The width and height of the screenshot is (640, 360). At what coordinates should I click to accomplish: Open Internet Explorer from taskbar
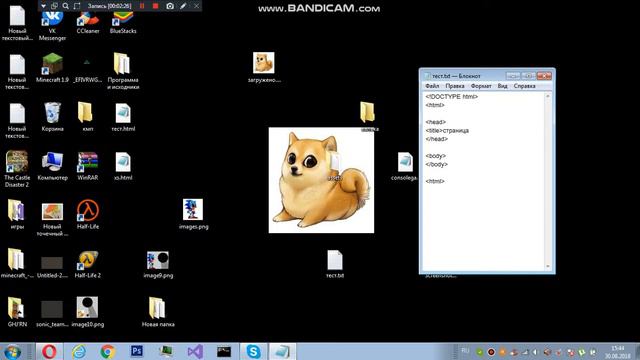[x=79, y=351]
